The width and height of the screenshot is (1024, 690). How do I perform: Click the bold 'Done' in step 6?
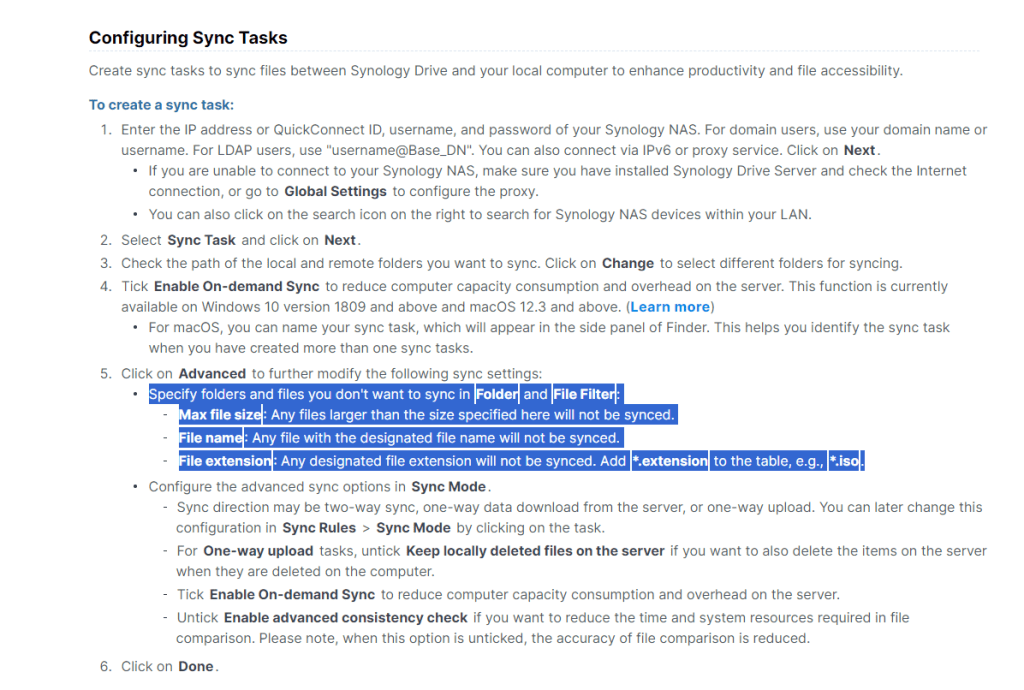pyautogui.click(x=196, y=666)
